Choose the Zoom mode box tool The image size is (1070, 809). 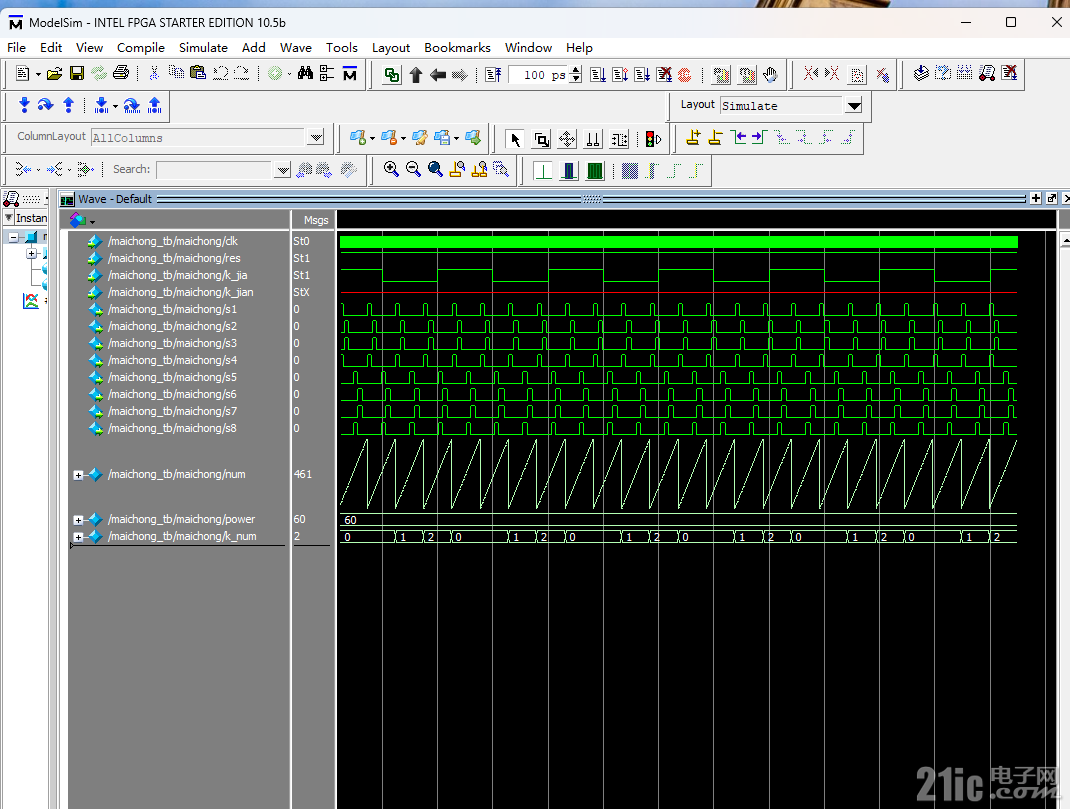point(542,140)
